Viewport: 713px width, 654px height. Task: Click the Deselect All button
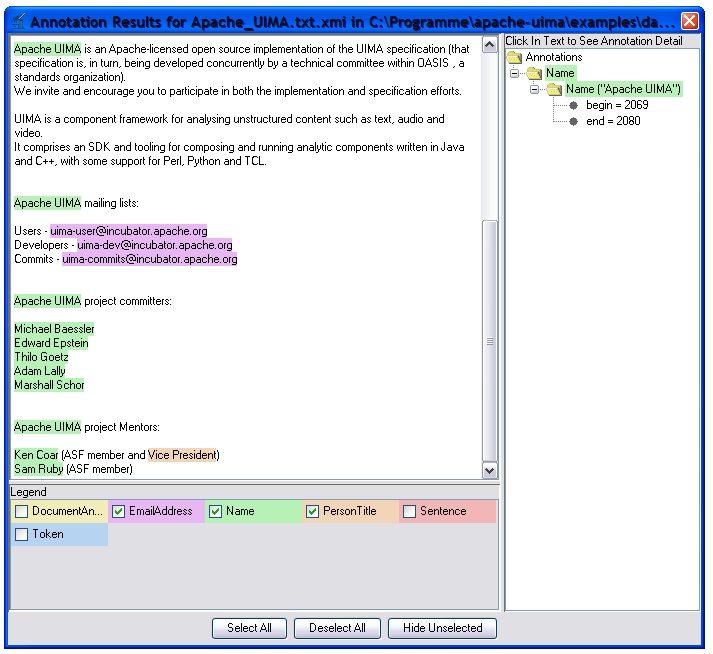(337, 628)
